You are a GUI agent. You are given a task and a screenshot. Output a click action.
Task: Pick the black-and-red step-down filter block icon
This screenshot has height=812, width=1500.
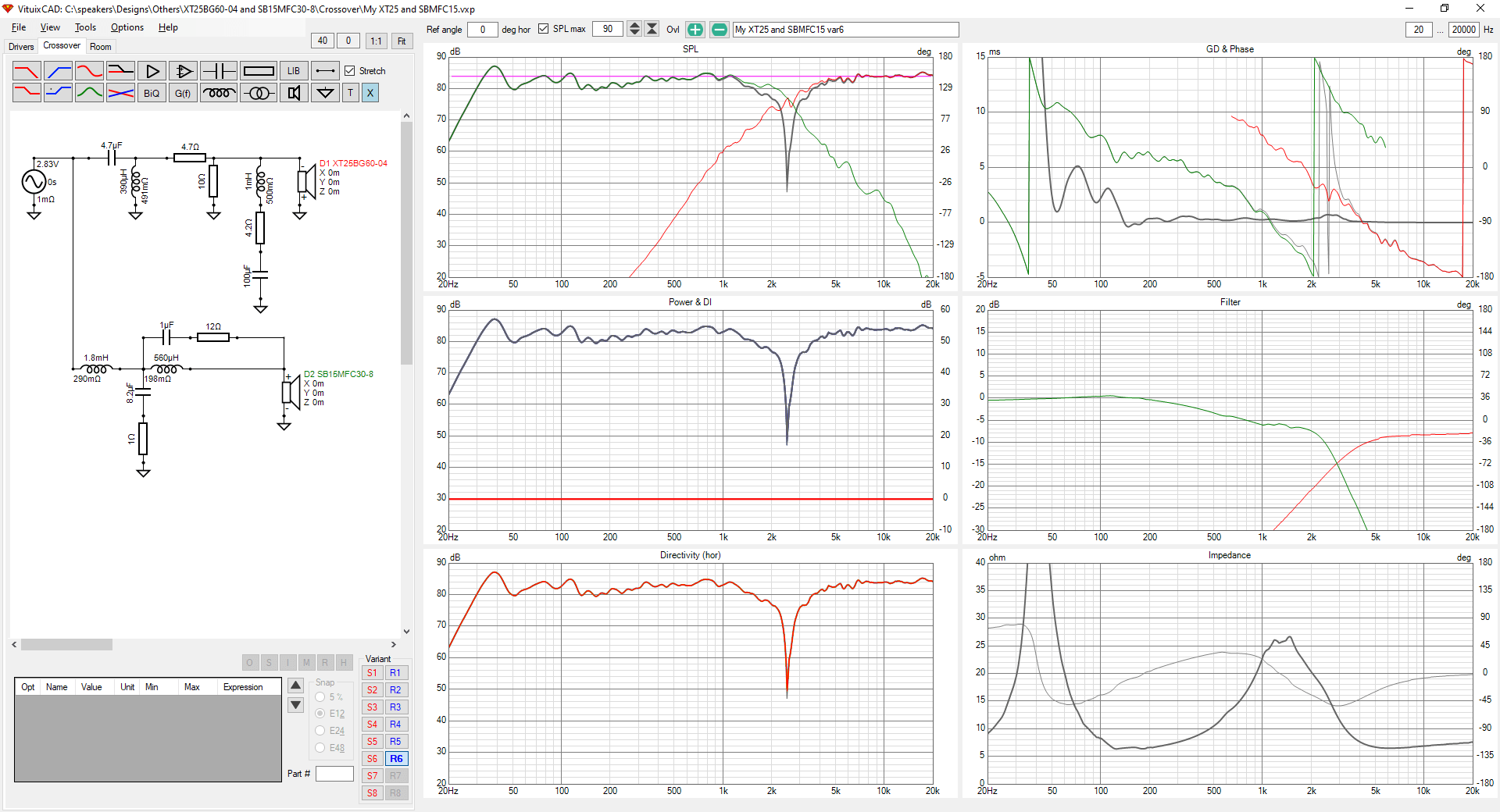tap(120, 71)
